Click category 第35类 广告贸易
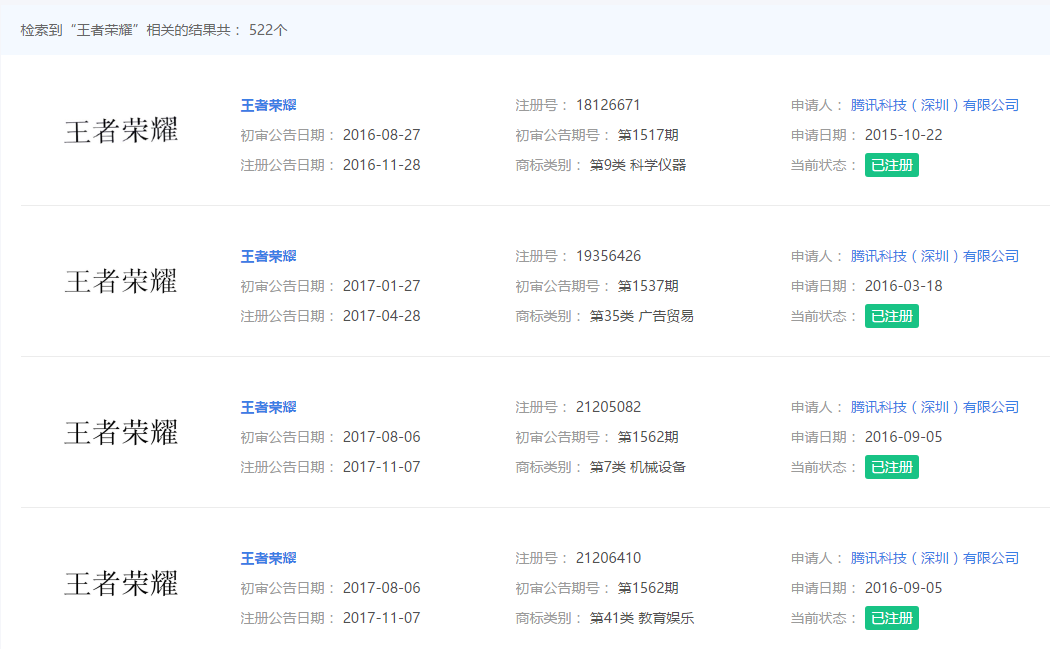Screen dimensions: 1050x649 (x=642, y=316)
